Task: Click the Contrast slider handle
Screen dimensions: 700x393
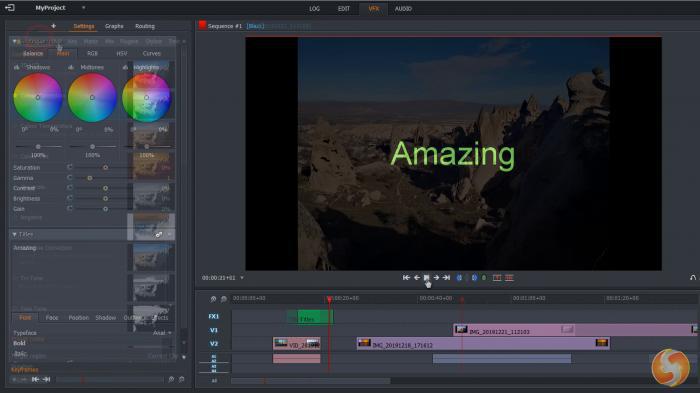Action: click(105, 188)
